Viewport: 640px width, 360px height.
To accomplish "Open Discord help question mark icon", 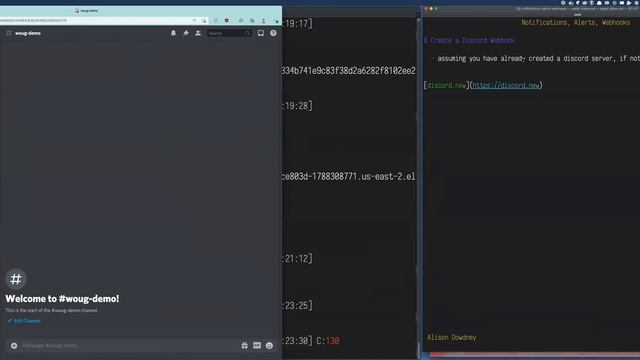I will 273,33.
